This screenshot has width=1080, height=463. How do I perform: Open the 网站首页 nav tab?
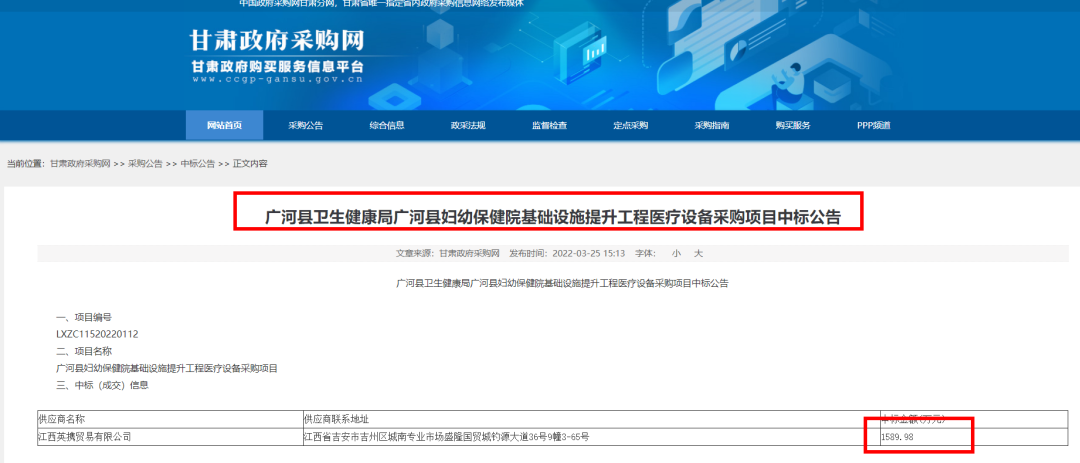pos(225,125)
